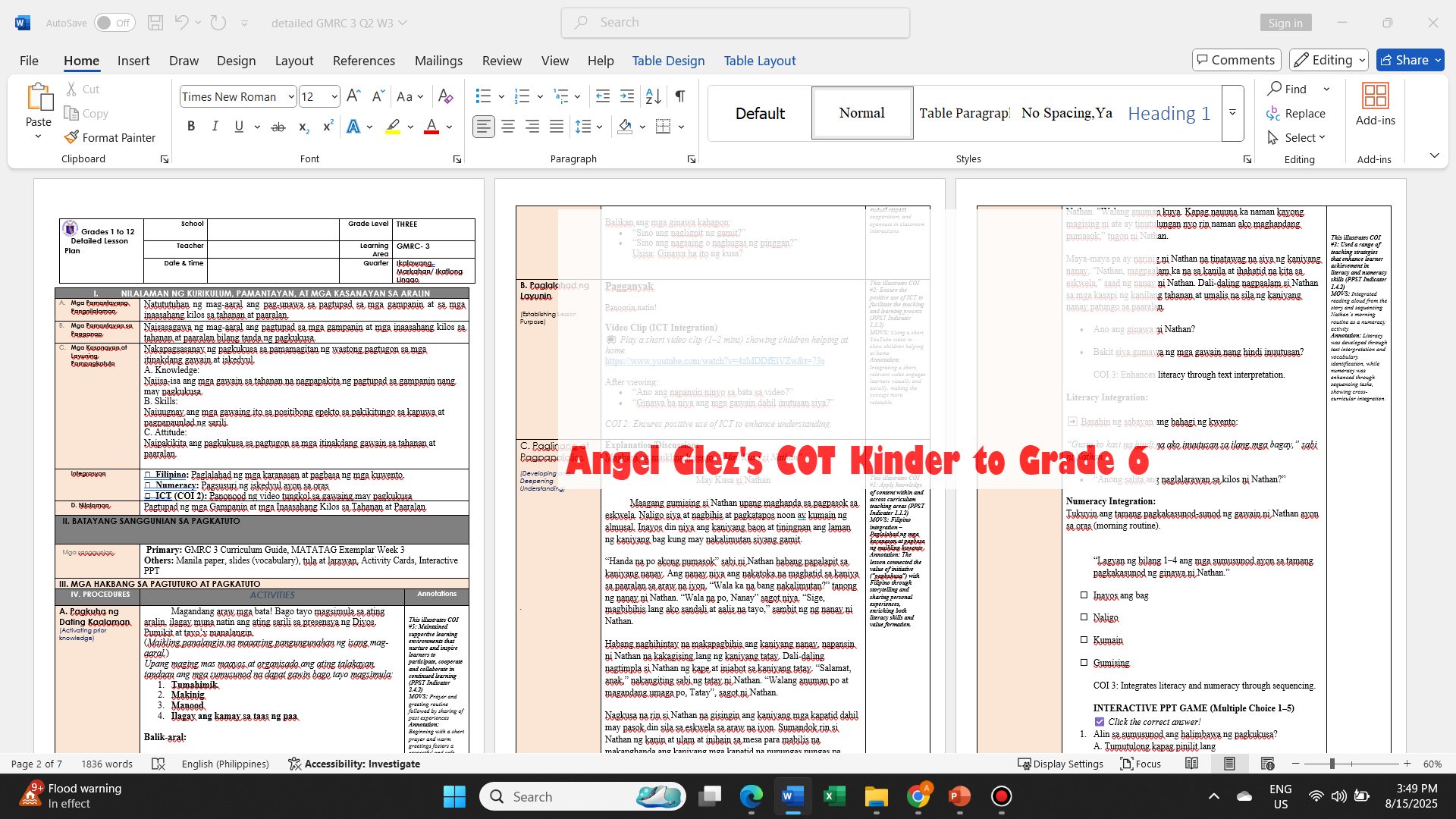
Task: Open File Explorer from taskbar
Action: [876, 796]
